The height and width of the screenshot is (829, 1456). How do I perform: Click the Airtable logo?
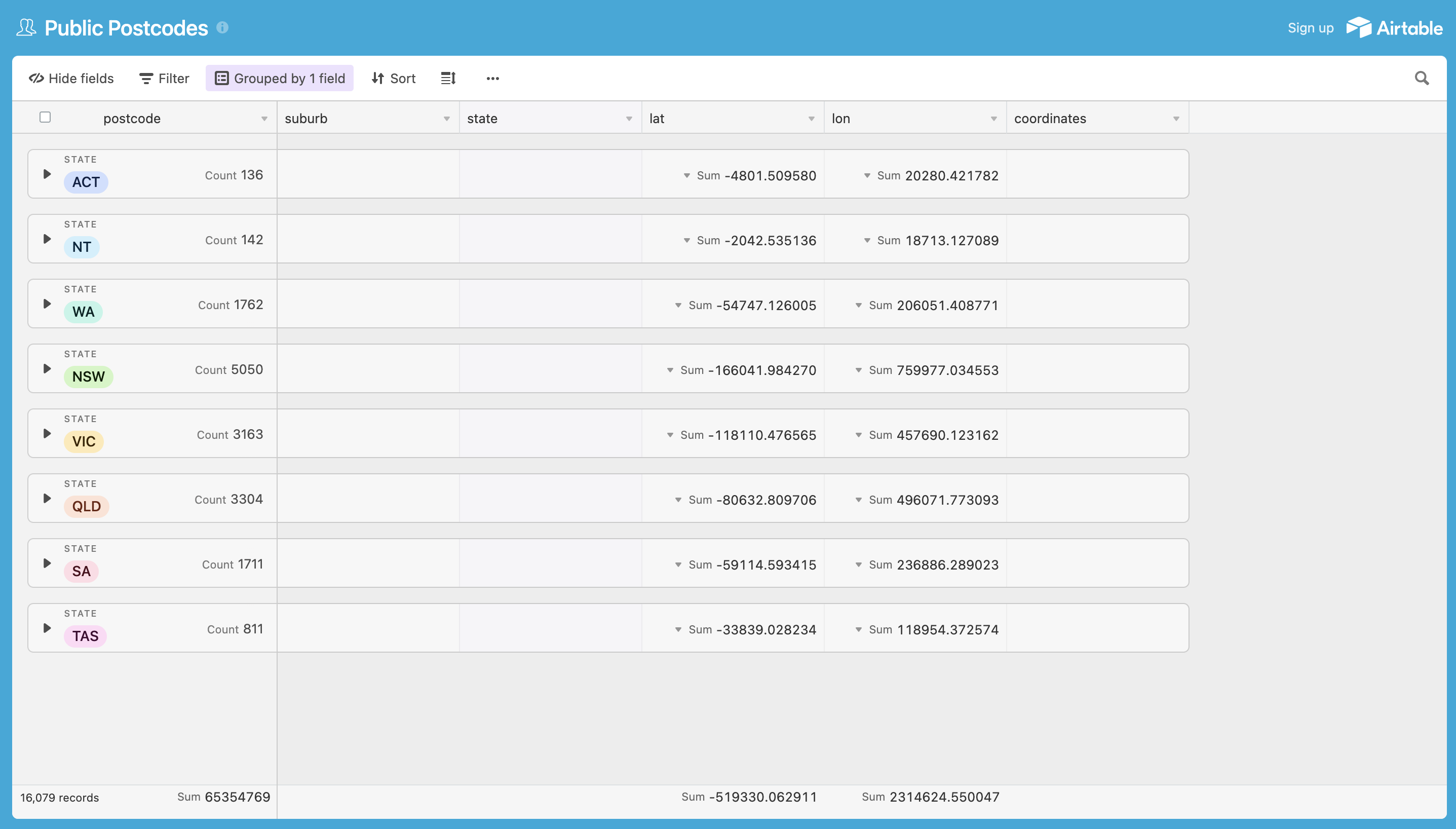[1394, 27]
